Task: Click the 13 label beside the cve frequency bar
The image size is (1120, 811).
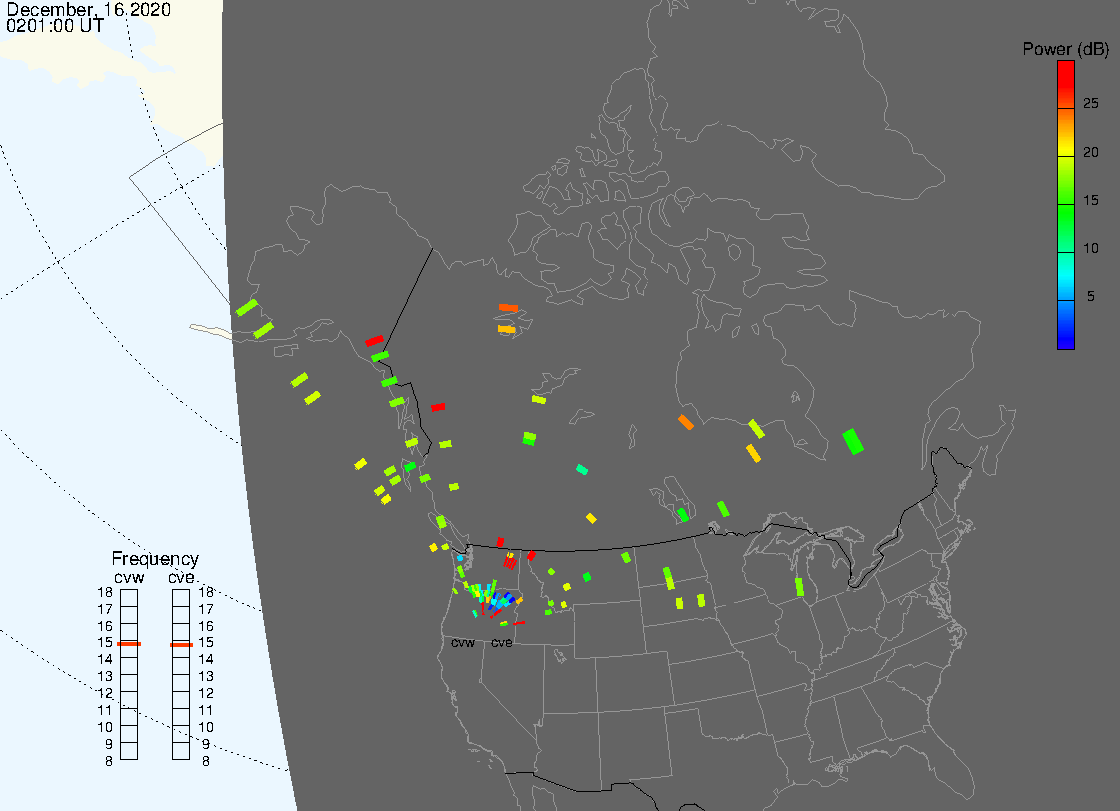Action: point(206,677)
